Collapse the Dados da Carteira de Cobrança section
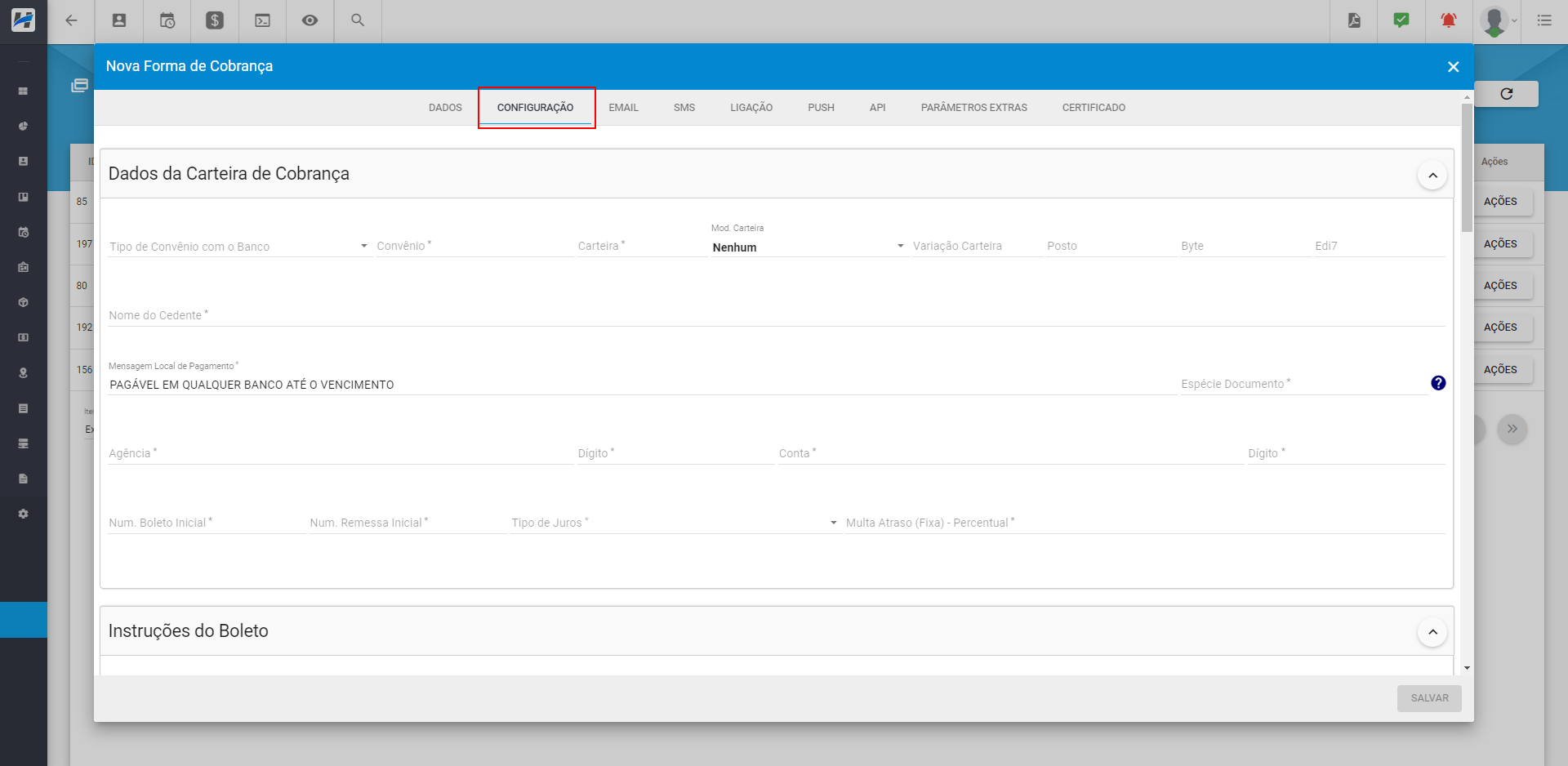The width and height of the screenshot is (1568, 766). coord(1432,175)
